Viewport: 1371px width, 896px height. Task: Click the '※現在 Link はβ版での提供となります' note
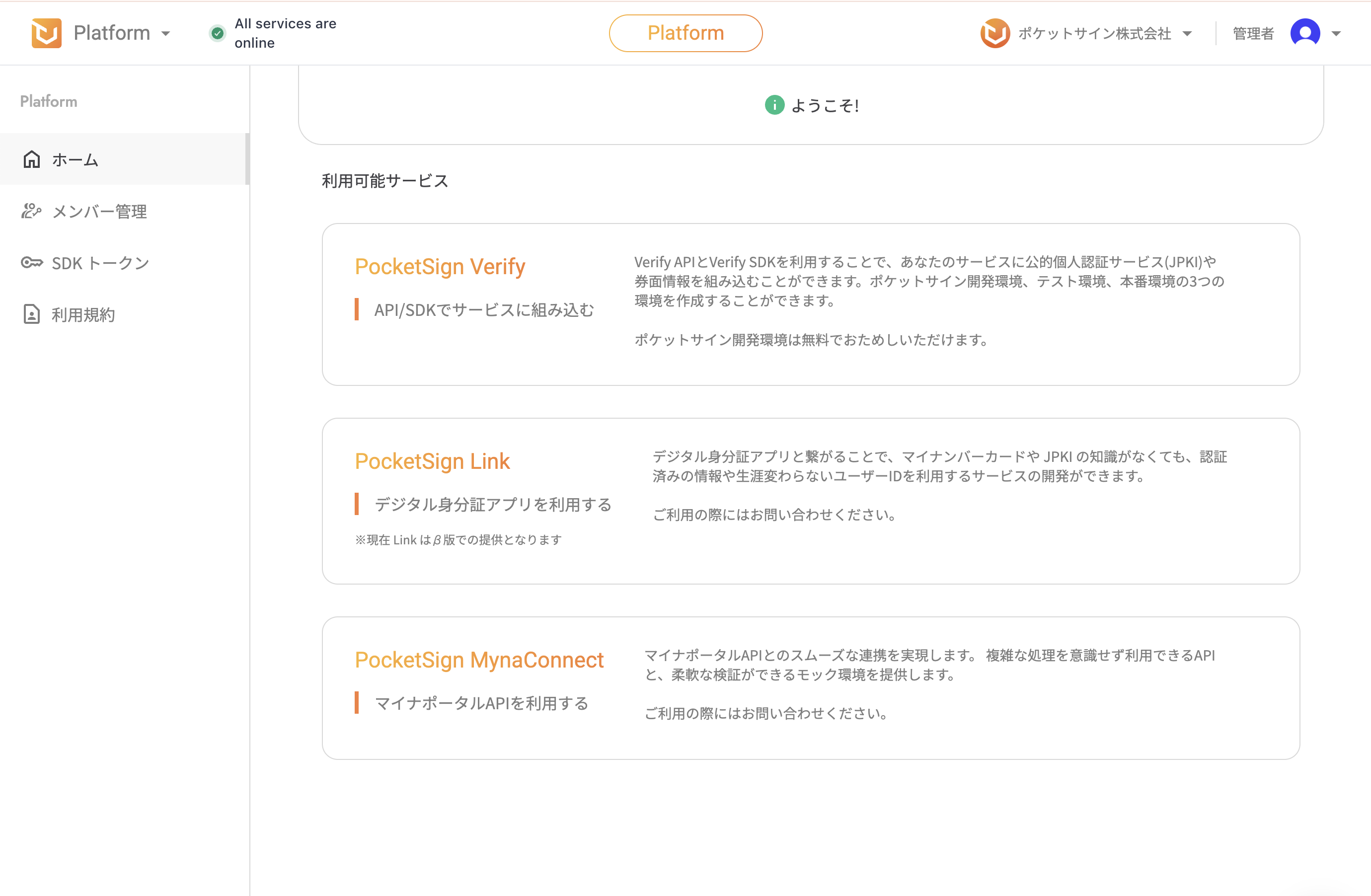tap(458, 539)
